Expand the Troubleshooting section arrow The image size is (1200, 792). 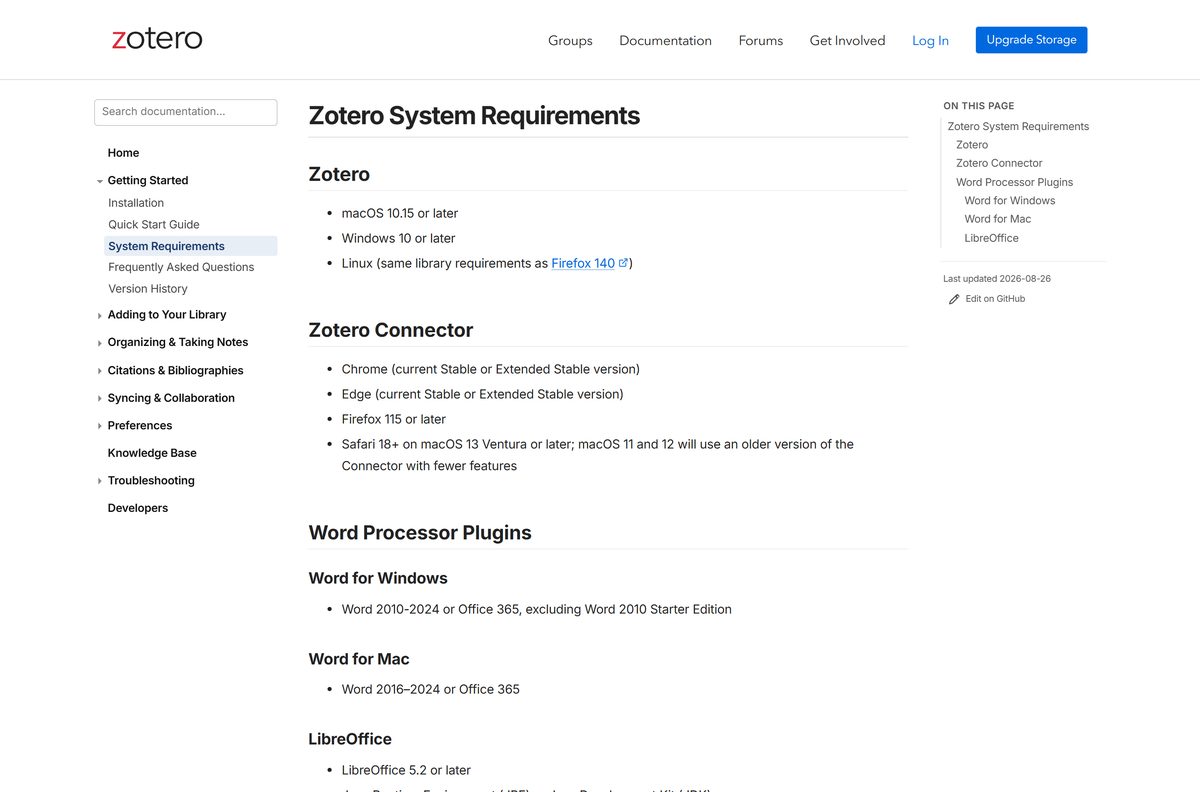click(x=99, y=481)
